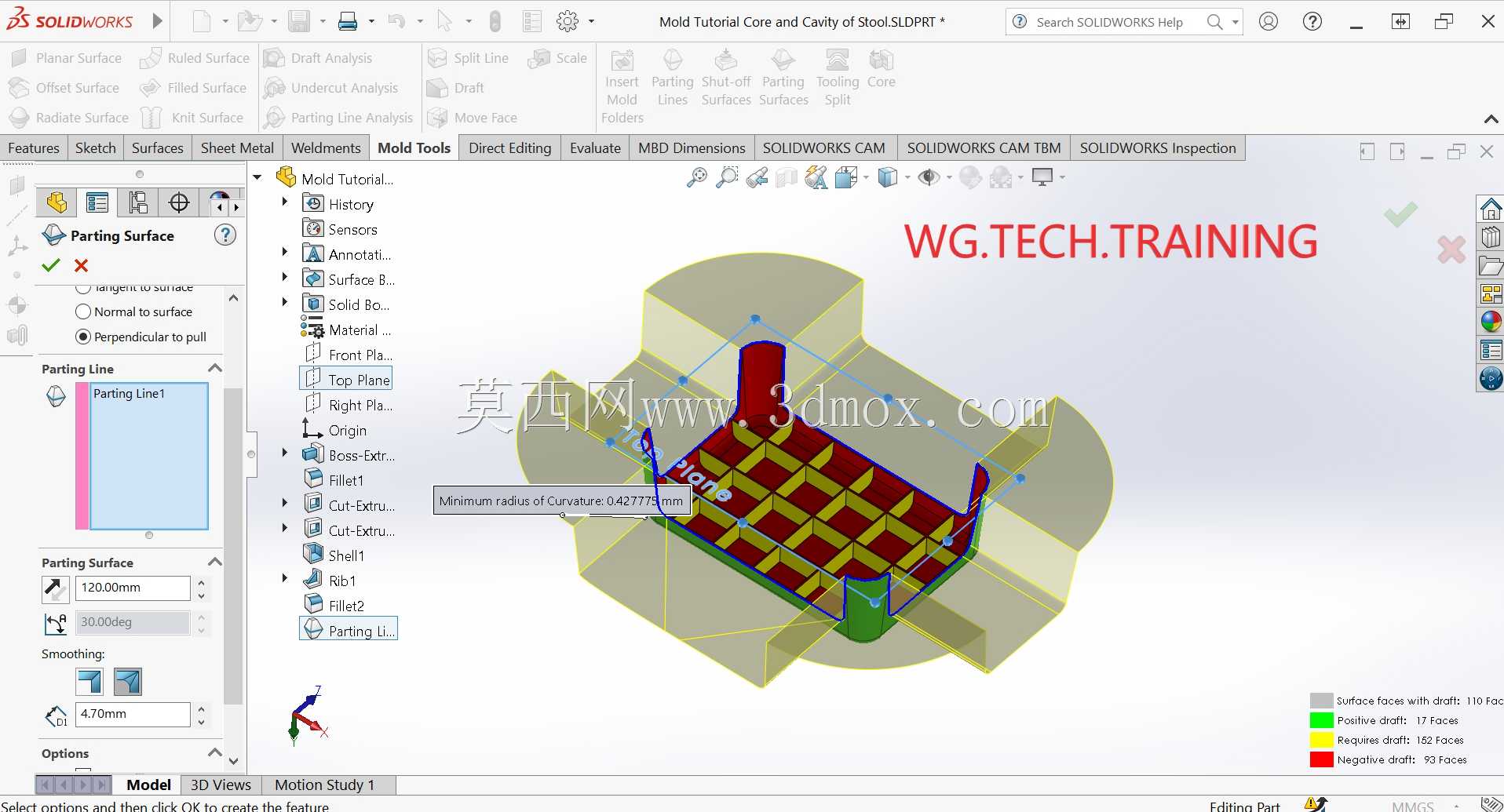Open the 3D Views tab

(x=221, y=785)
